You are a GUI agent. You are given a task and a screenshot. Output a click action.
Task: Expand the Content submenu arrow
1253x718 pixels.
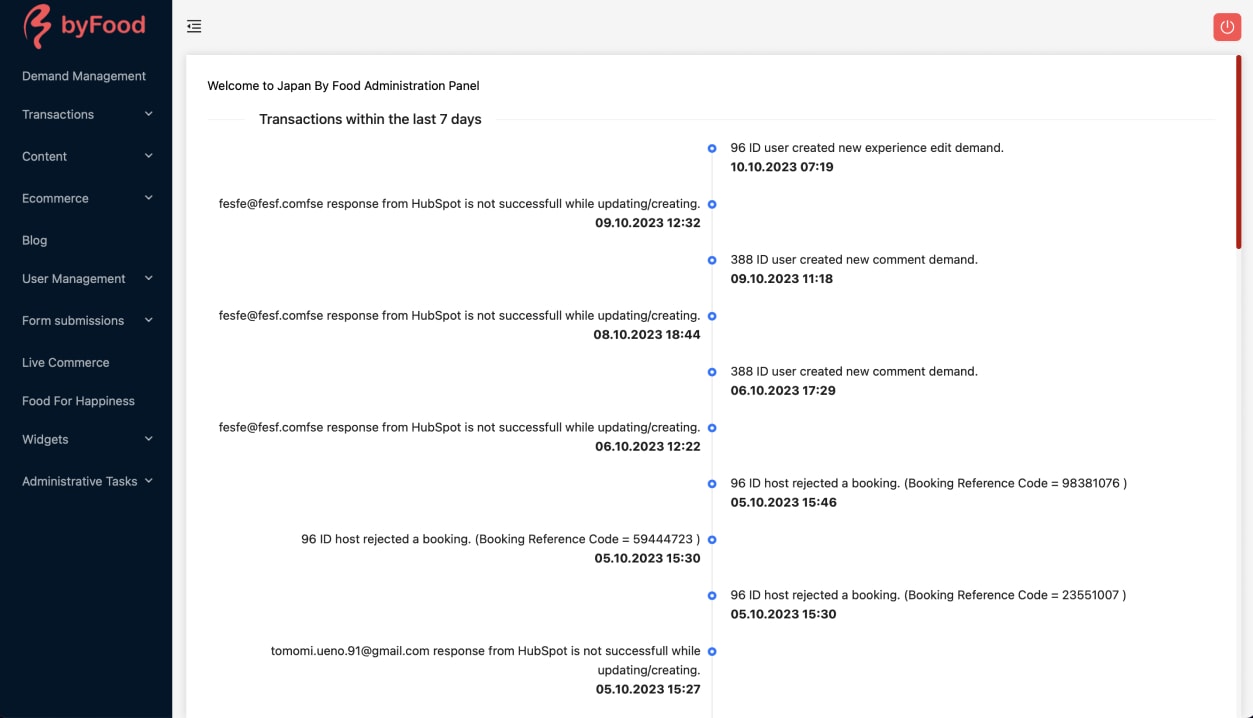click(x=149, y=156)
